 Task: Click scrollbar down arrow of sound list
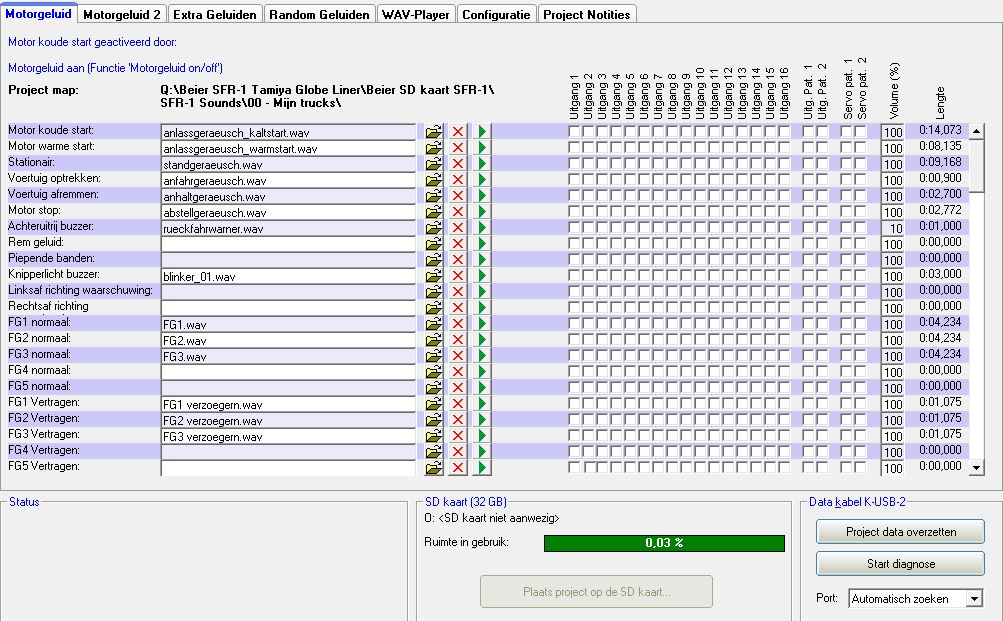976,468
